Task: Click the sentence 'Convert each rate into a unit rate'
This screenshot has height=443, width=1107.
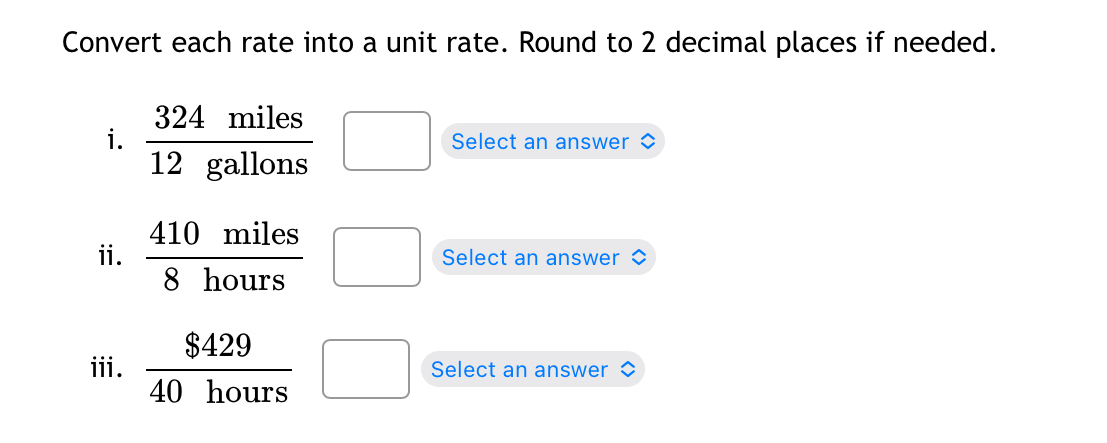Action: (x=284, y=44)
